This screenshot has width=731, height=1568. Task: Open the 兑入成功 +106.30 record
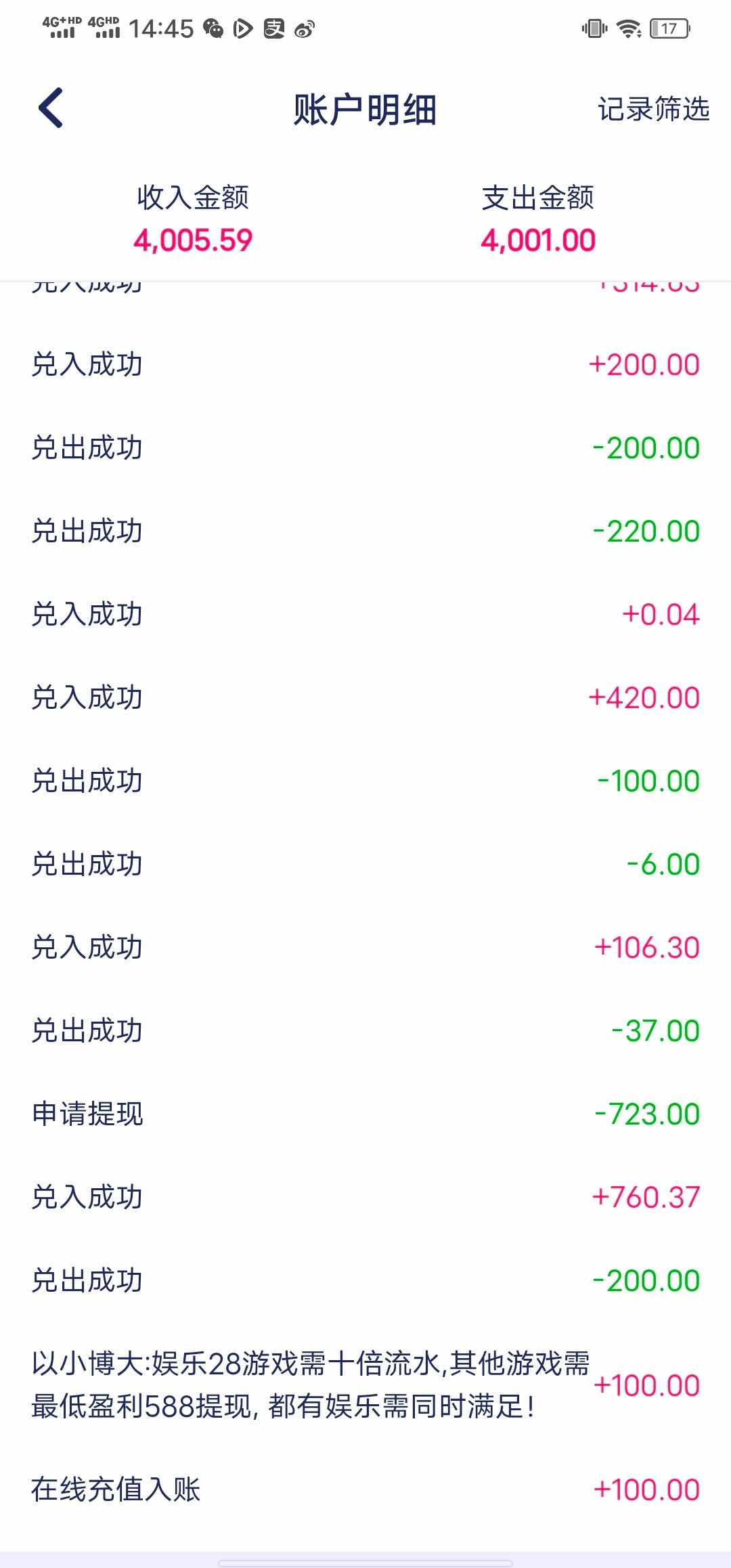365,947
